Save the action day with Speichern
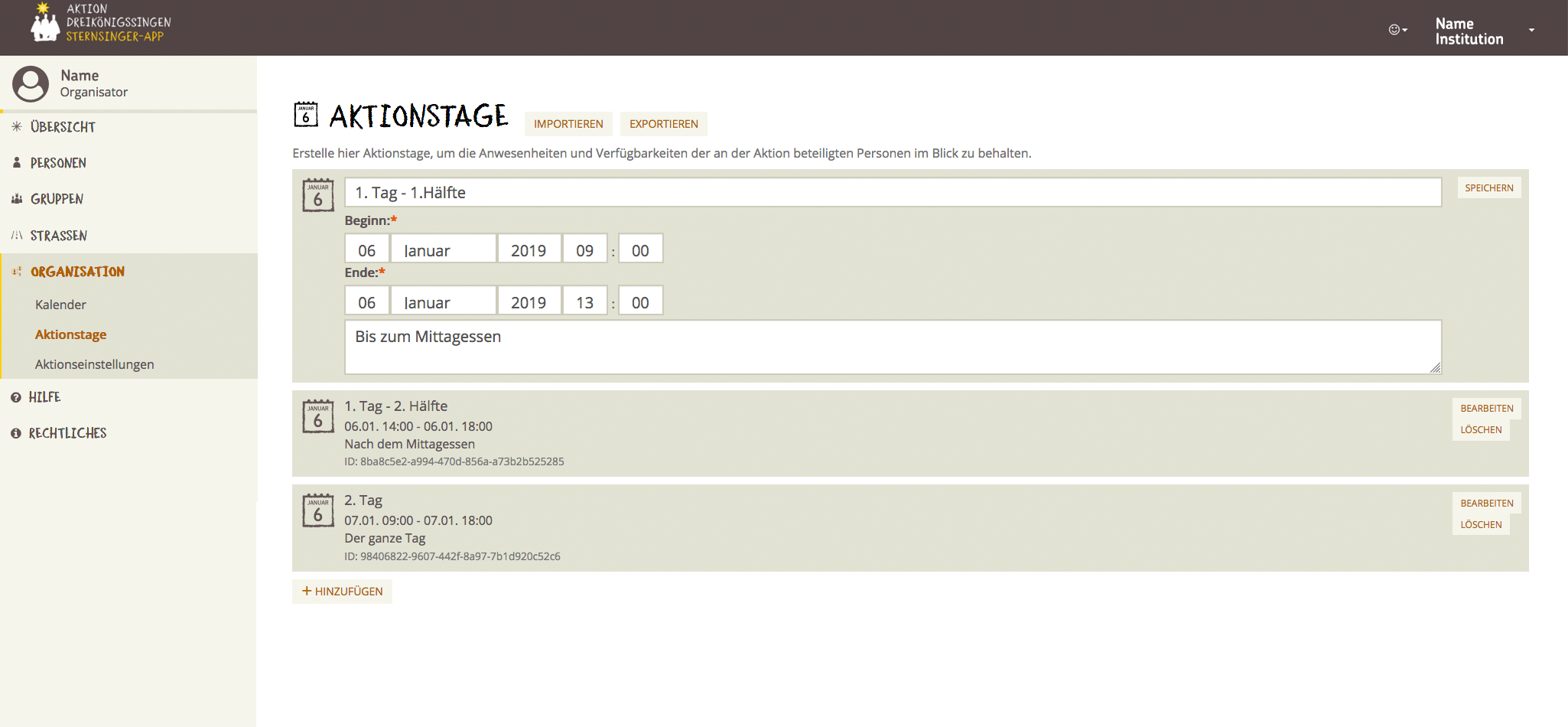Image resolution: width=1568 pixels, height=727 pixels. tap(1488, 187)
